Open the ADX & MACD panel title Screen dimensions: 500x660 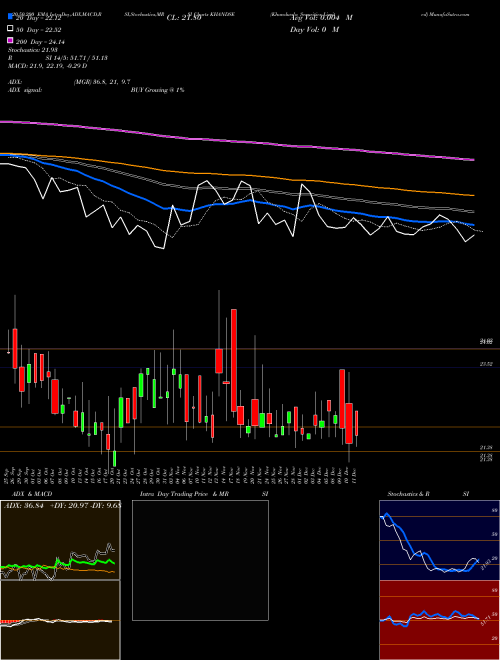30,494
